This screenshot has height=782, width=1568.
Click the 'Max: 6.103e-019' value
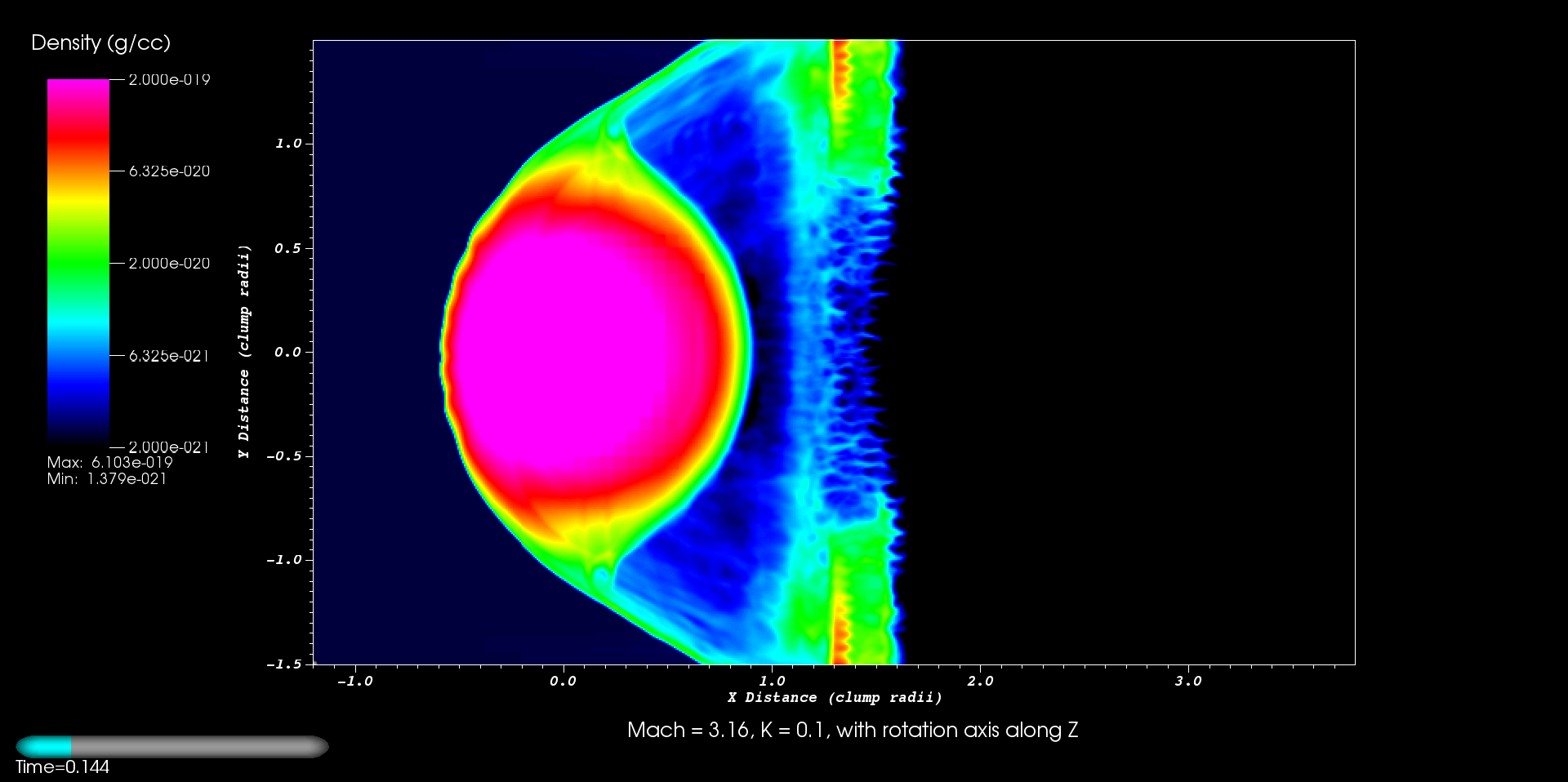point(110,463)
